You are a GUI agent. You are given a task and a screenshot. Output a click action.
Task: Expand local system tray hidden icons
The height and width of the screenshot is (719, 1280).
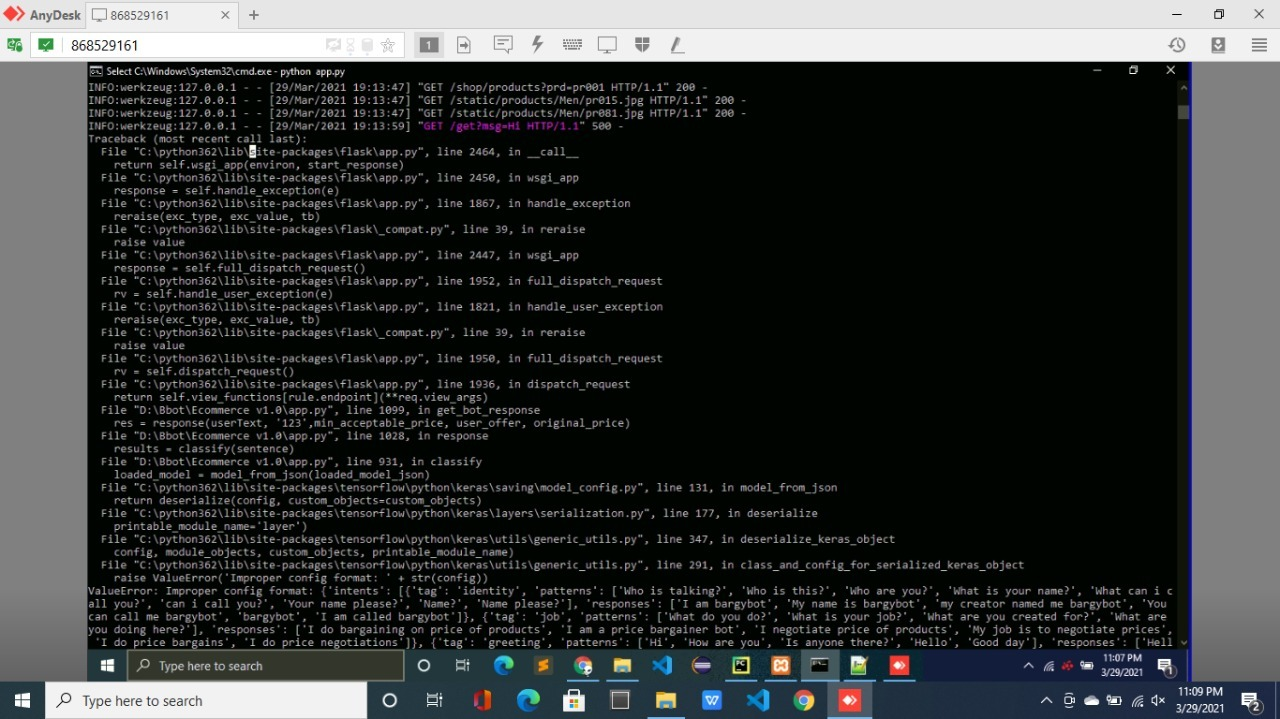pos(1046,701)
